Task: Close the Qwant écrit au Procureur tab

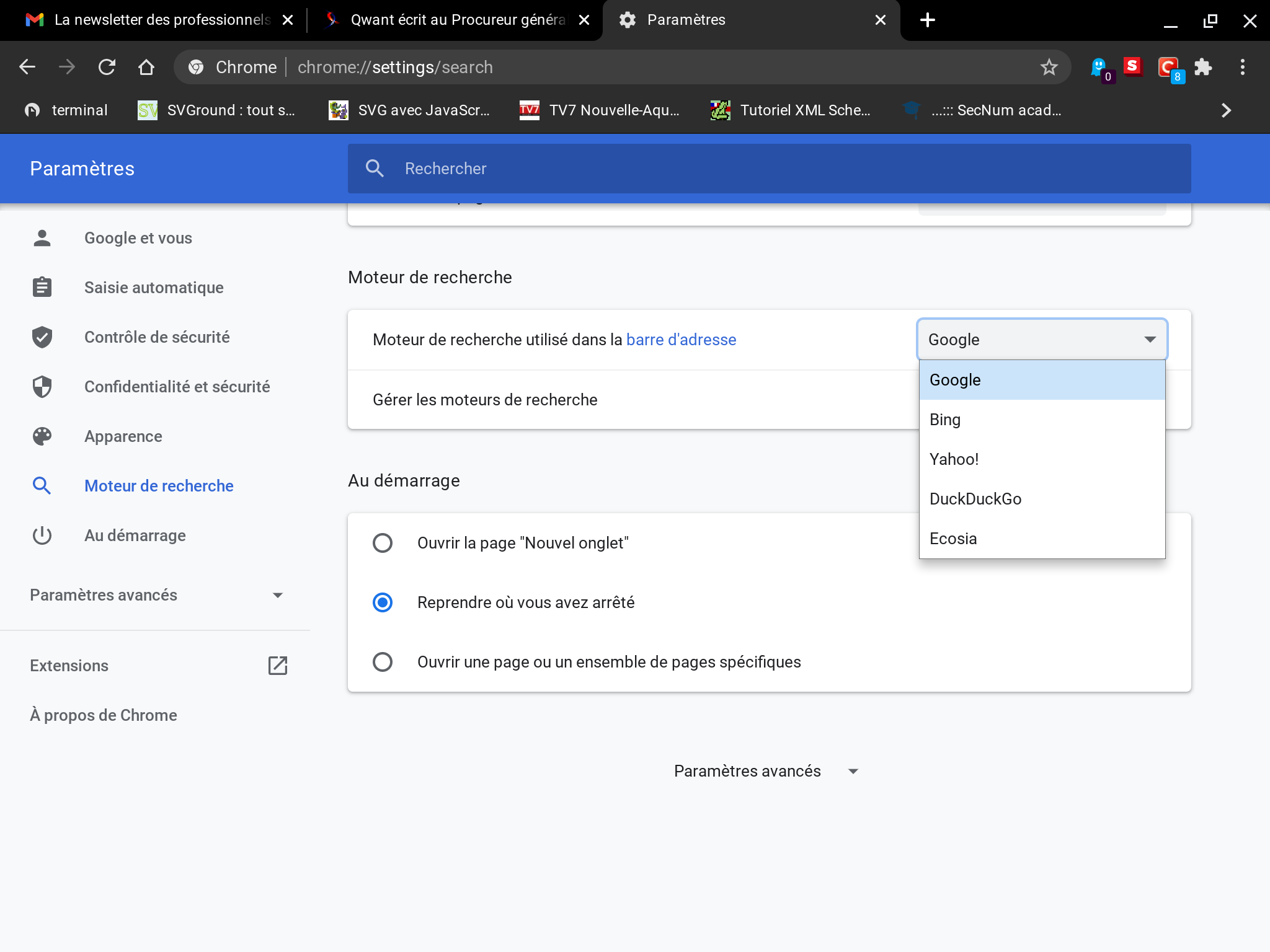Action: point(584,20)
